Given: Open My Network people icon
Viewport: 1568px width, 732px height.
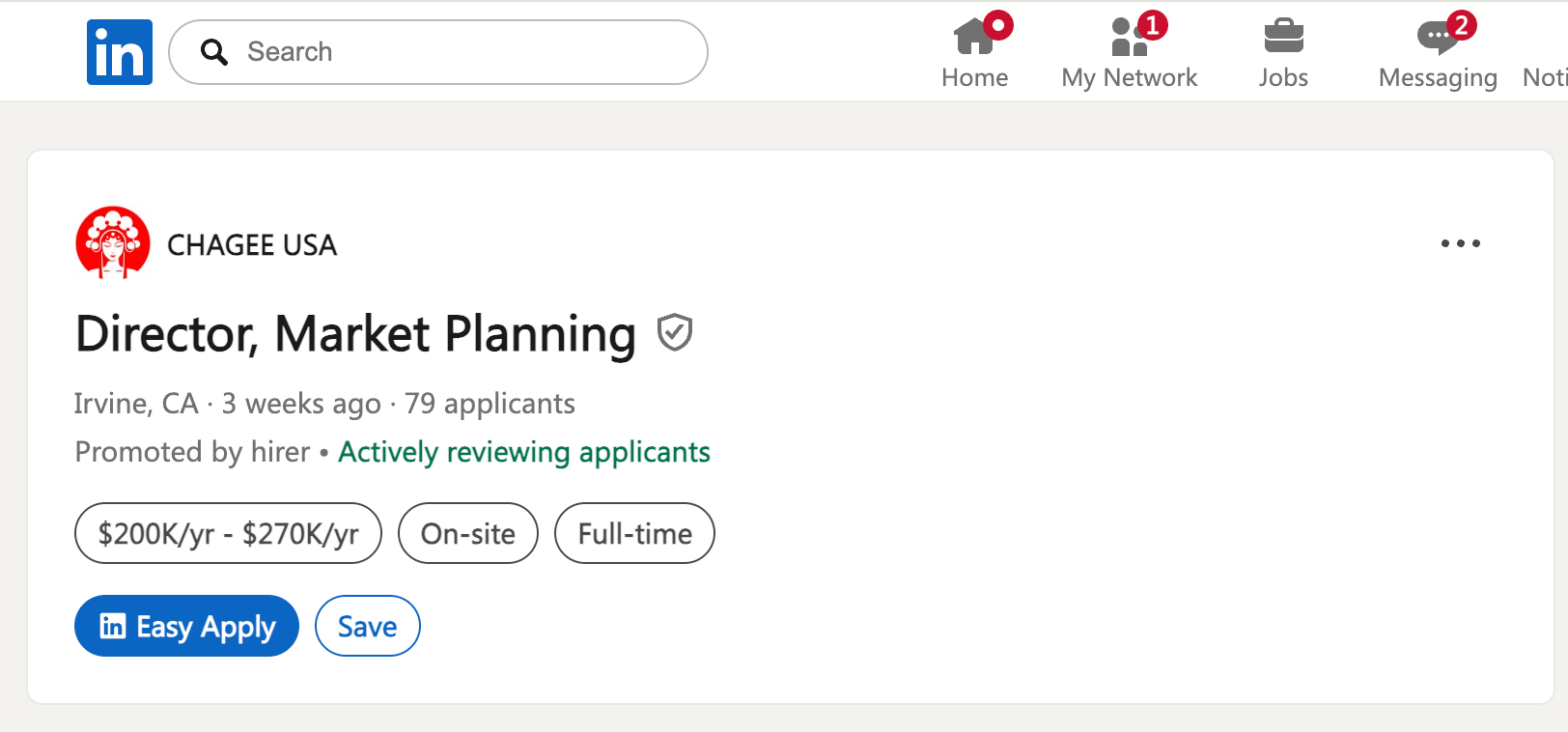Looking at the screenshot, I should coord(1129,39).
